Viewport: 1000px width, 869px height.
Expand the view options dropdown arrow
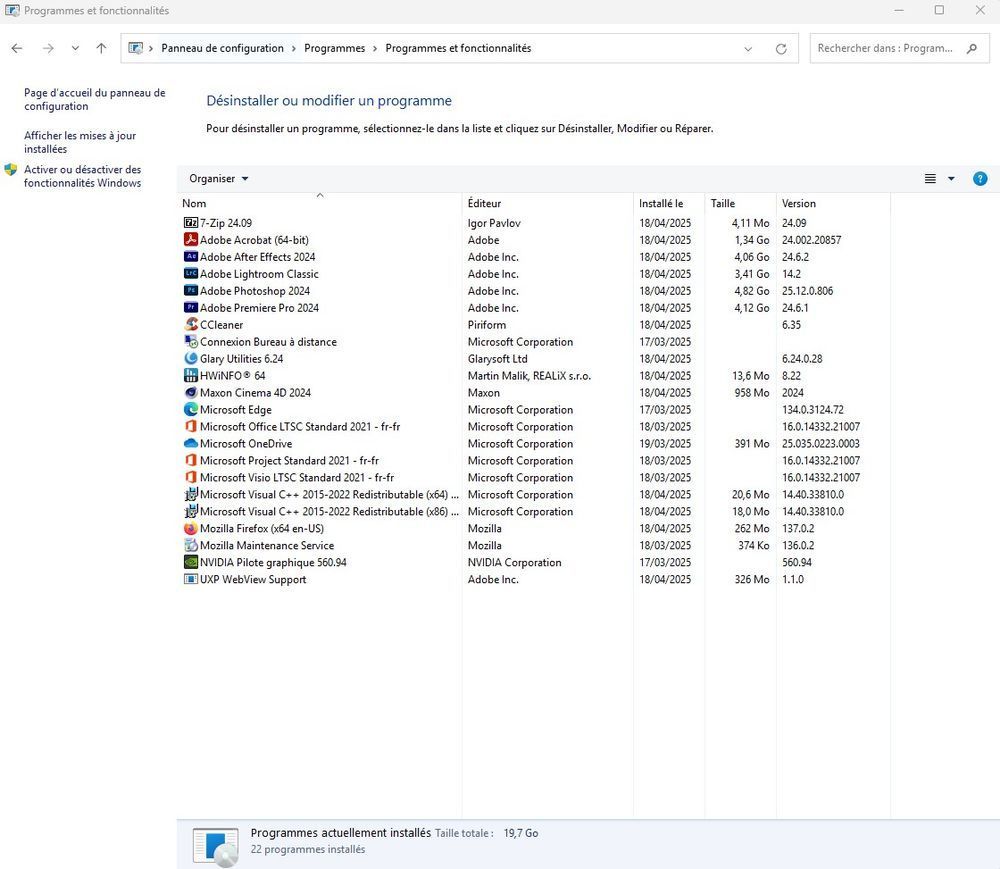[x=951, y=179]
